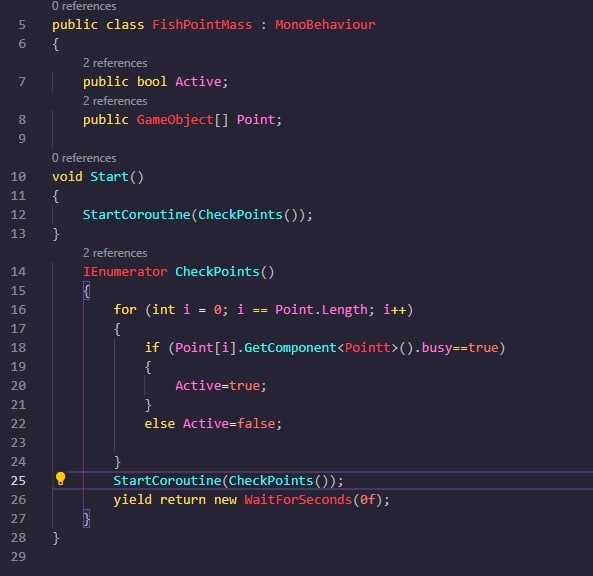
Task: Click line number 29 in gutter
Action: (x=18, y=557)
